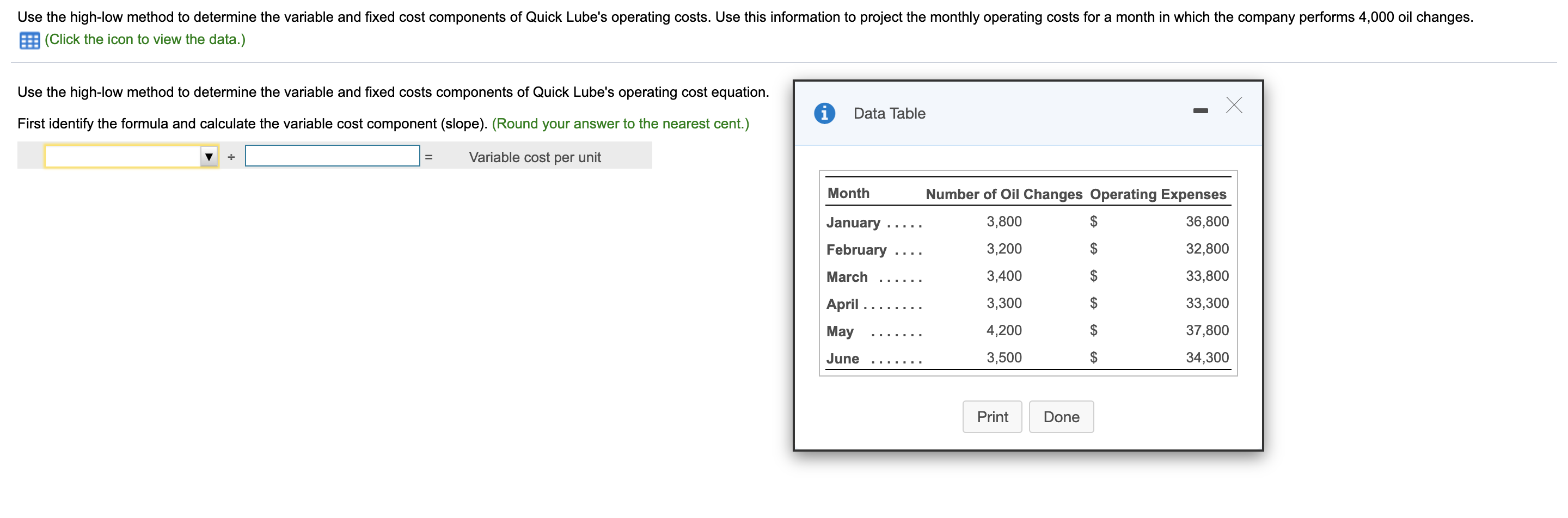Click the blue info icon in Data Table
This screenshot has width=1568, height=518.
pyautogui.click(x=824, y=113)
